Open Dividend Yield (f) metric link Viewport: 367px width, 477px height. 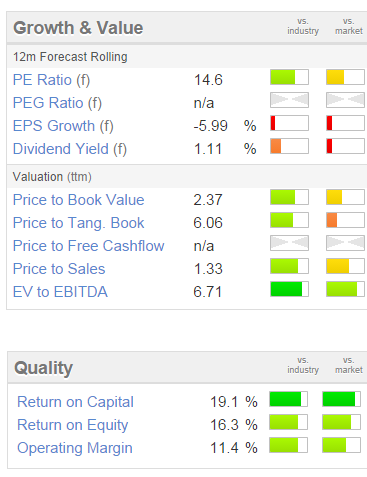point(70,149)
